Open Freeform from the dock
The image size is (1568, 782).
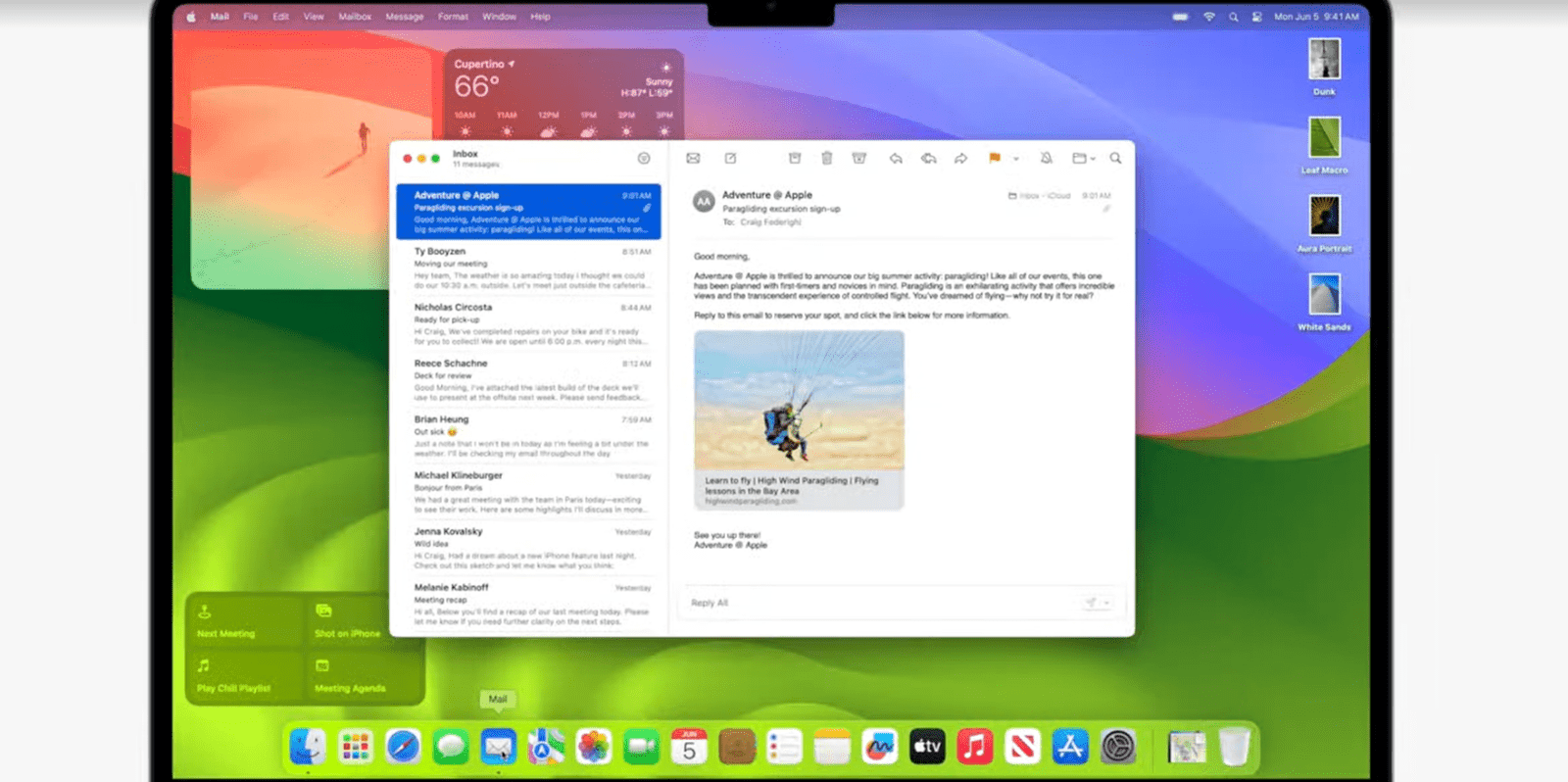[879, 748]
